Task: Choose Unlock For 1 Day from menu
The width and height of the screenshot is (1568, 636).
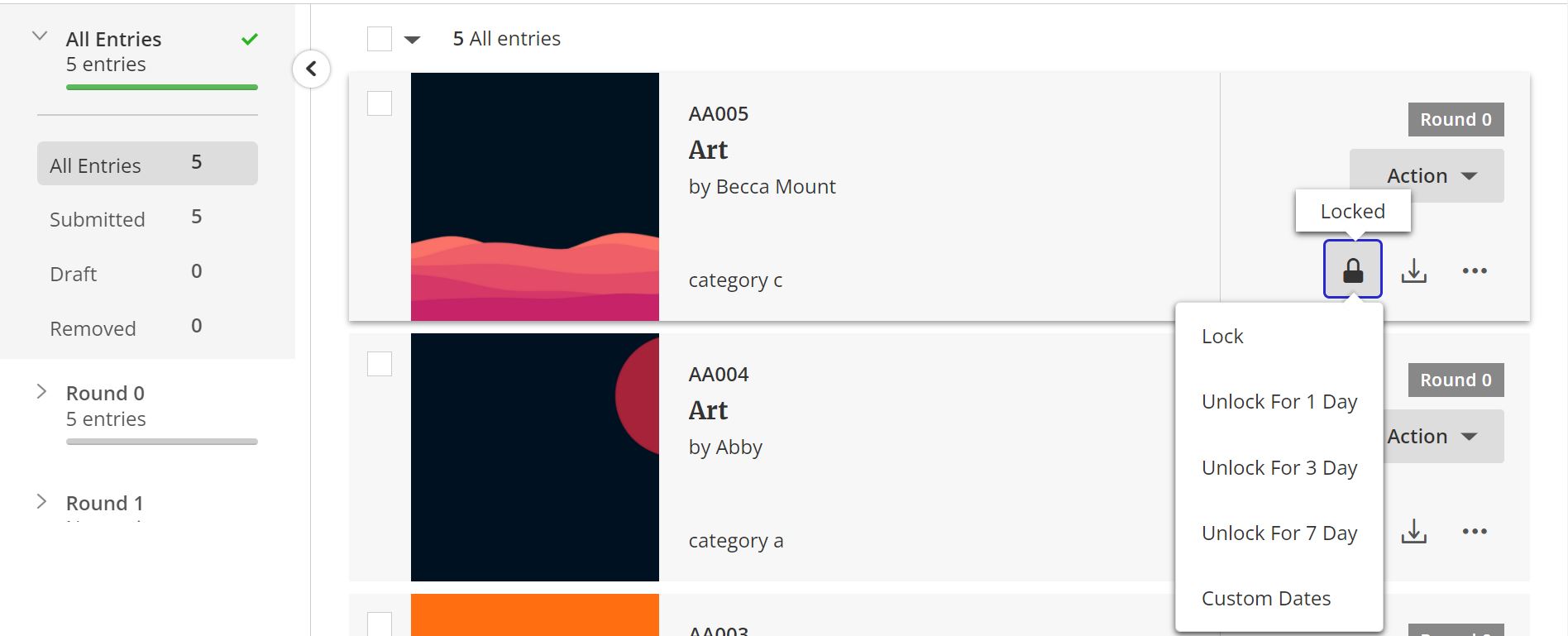Action: pyautogui.click(x=1279, y=402)
